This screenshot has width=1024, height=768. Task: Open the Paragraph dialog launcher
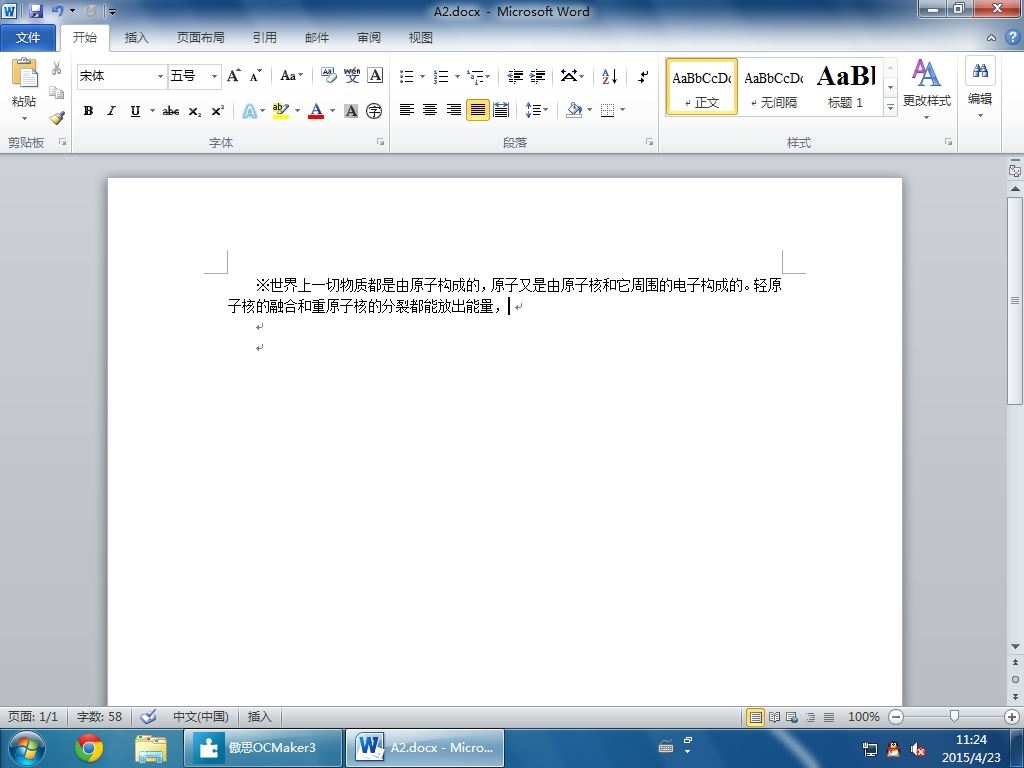(649, 142)
